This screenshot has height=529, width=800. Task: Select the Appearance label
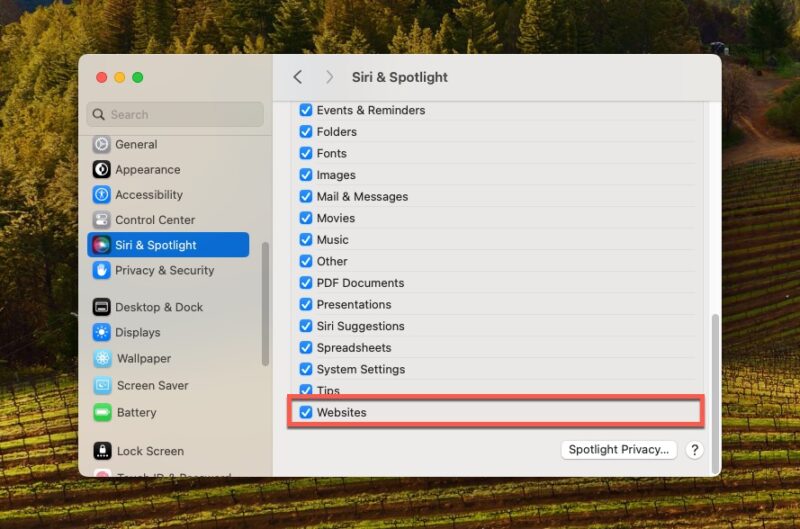[148, 169]
